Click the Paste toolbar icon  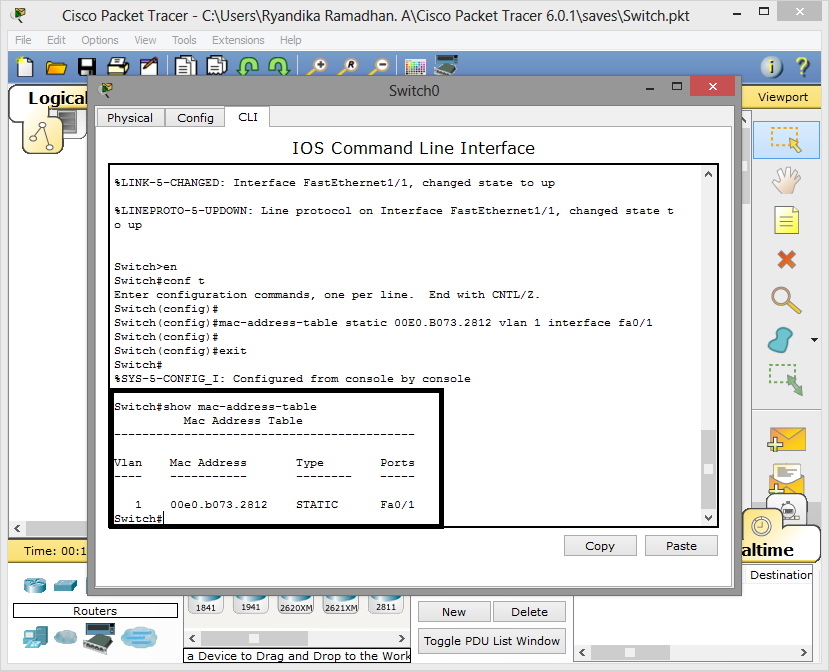(x=217, y=67)
